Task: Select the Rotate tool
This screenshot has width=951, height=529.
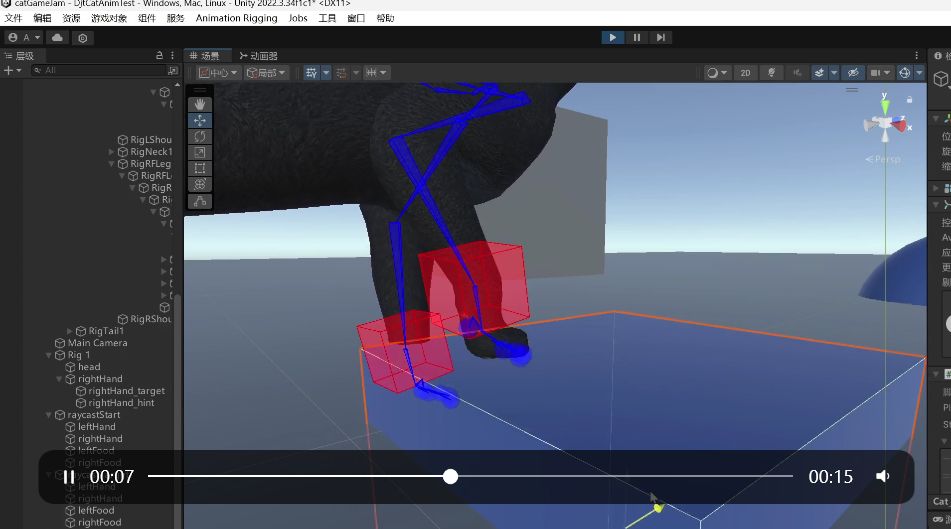Action: [x=200, y=136]
